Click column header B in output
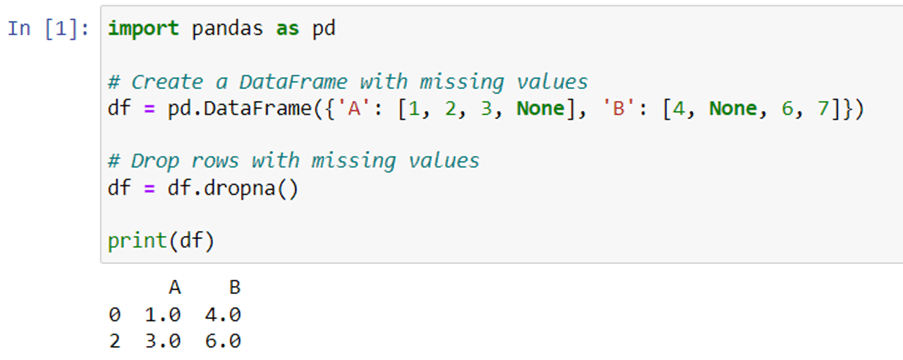 click(x=234, y=287)
